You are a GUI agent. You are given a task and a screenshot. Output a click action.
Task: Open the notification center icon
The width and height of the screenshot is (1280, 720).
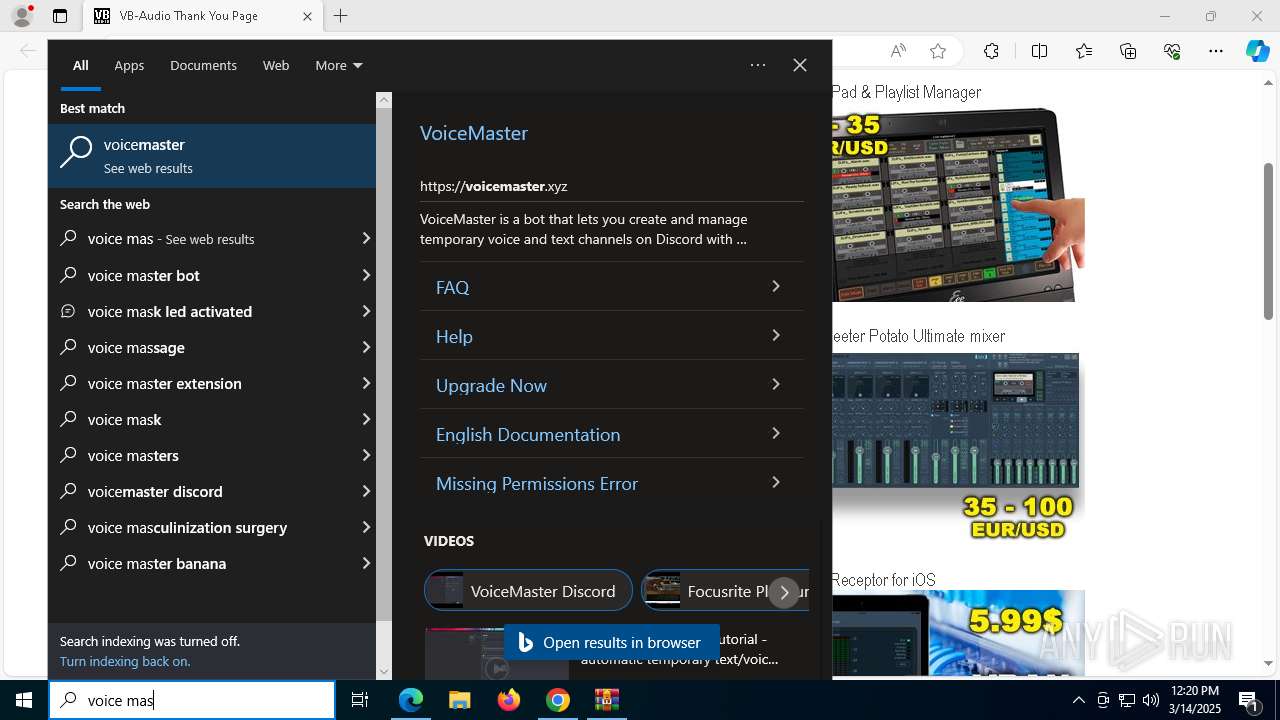[1248, 700]
